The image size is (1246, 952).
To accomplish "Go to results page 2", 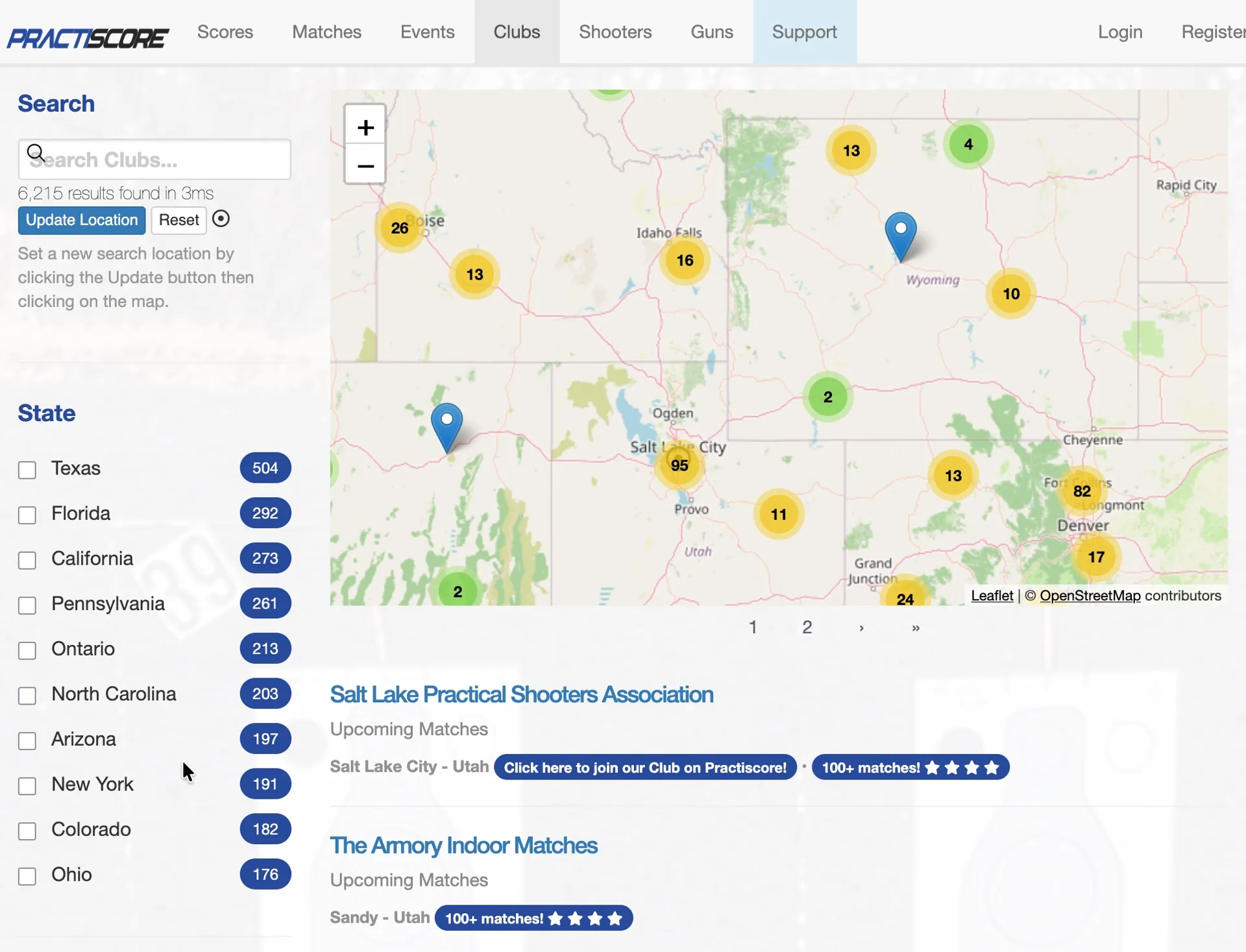I will click(807, 627).
